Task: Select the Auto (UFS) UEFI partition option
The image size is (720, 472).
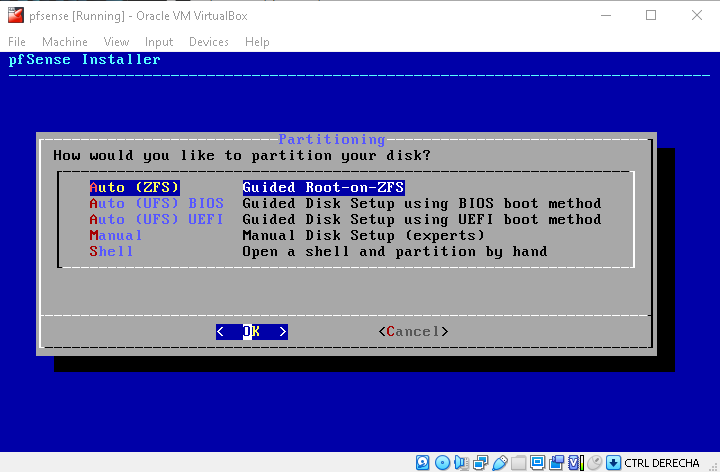Action: click(x=156, y=219)
